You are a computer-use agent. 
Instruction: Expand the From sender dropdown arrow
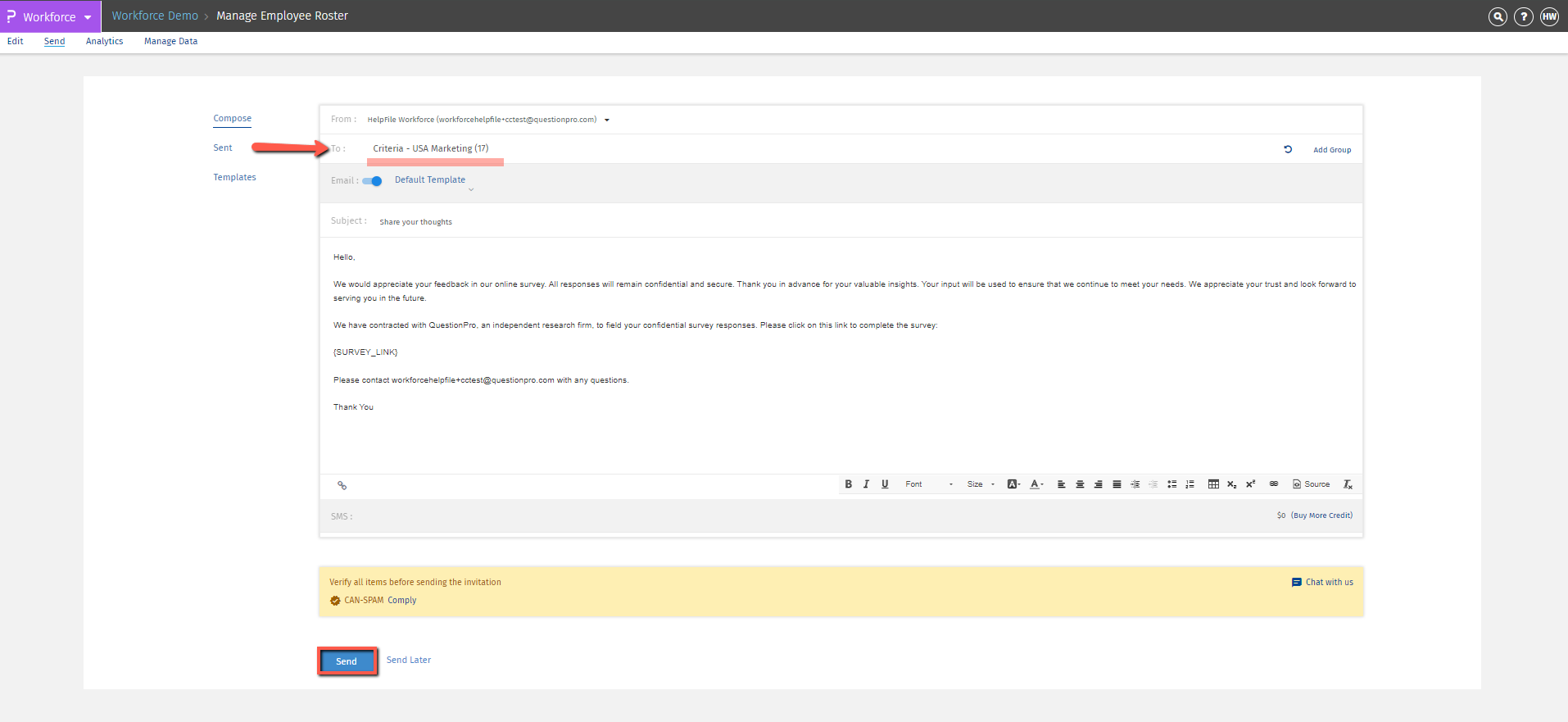point(607,120)
